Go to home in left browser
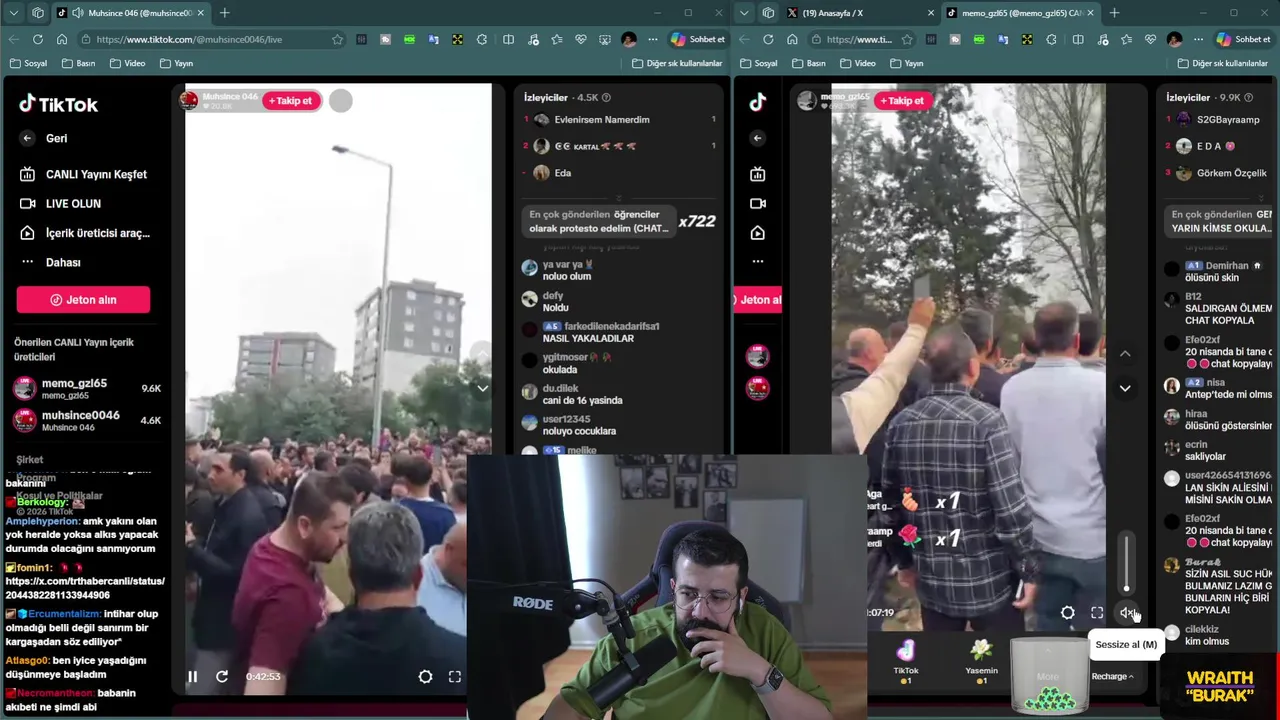 point(62,39)
